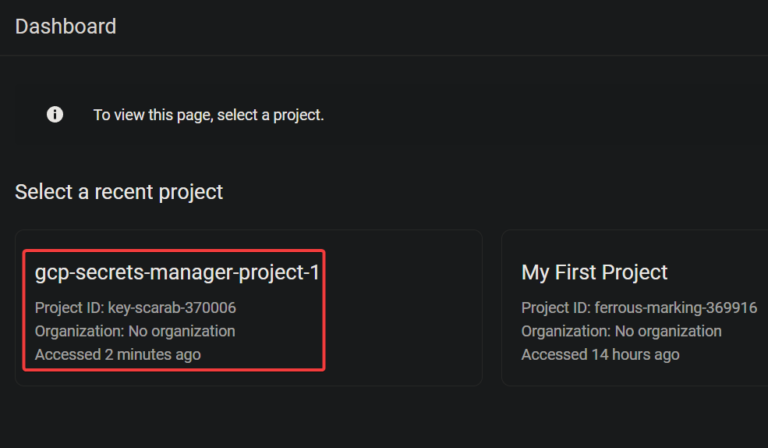Click the word 'Accessed' in the first project card

click(x=67, y=354)
